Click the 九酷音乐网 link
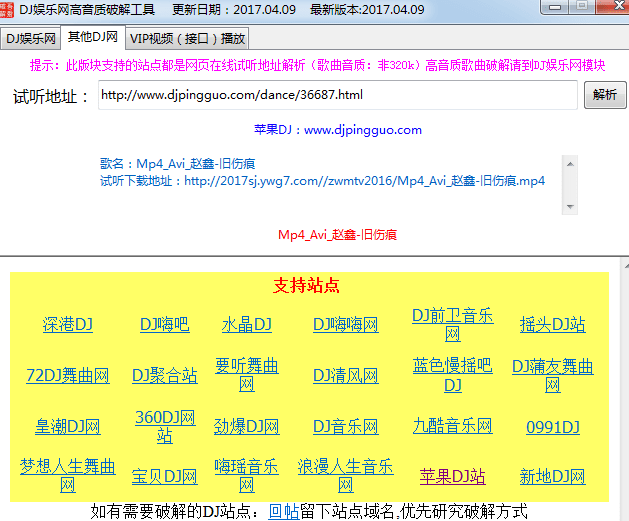 (452, 426)
